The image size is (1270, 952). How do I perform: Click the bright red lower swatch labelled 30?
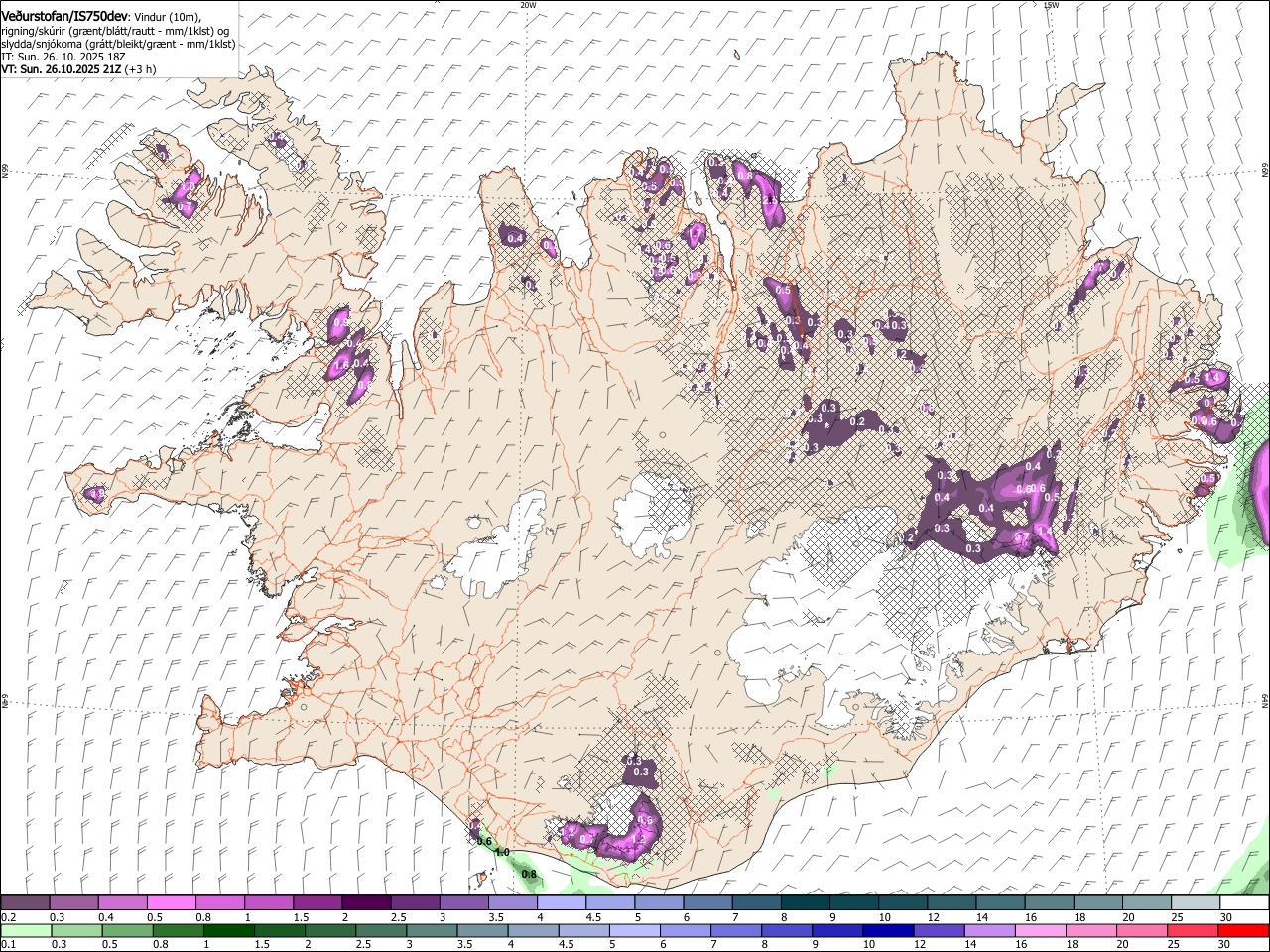[x=1242, y=930]
